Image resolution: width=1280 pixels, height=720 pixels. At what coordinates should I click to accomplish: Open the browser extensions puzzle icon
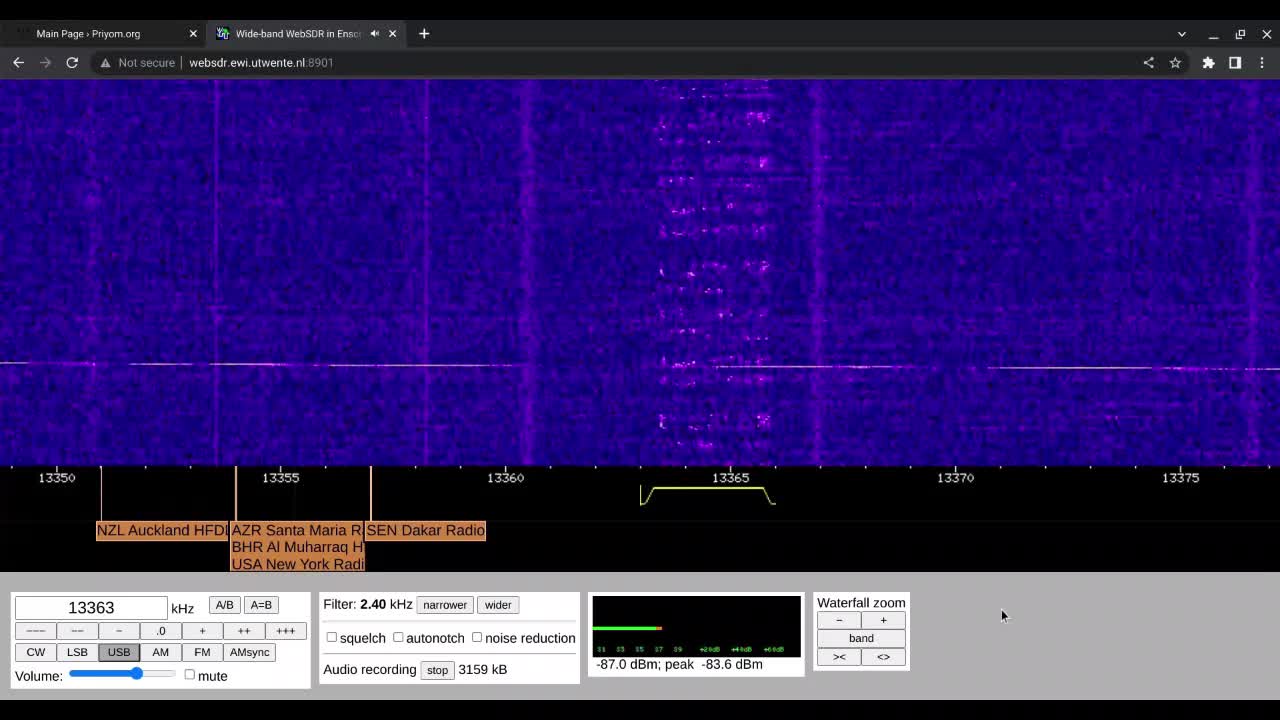click(1208, 62)
